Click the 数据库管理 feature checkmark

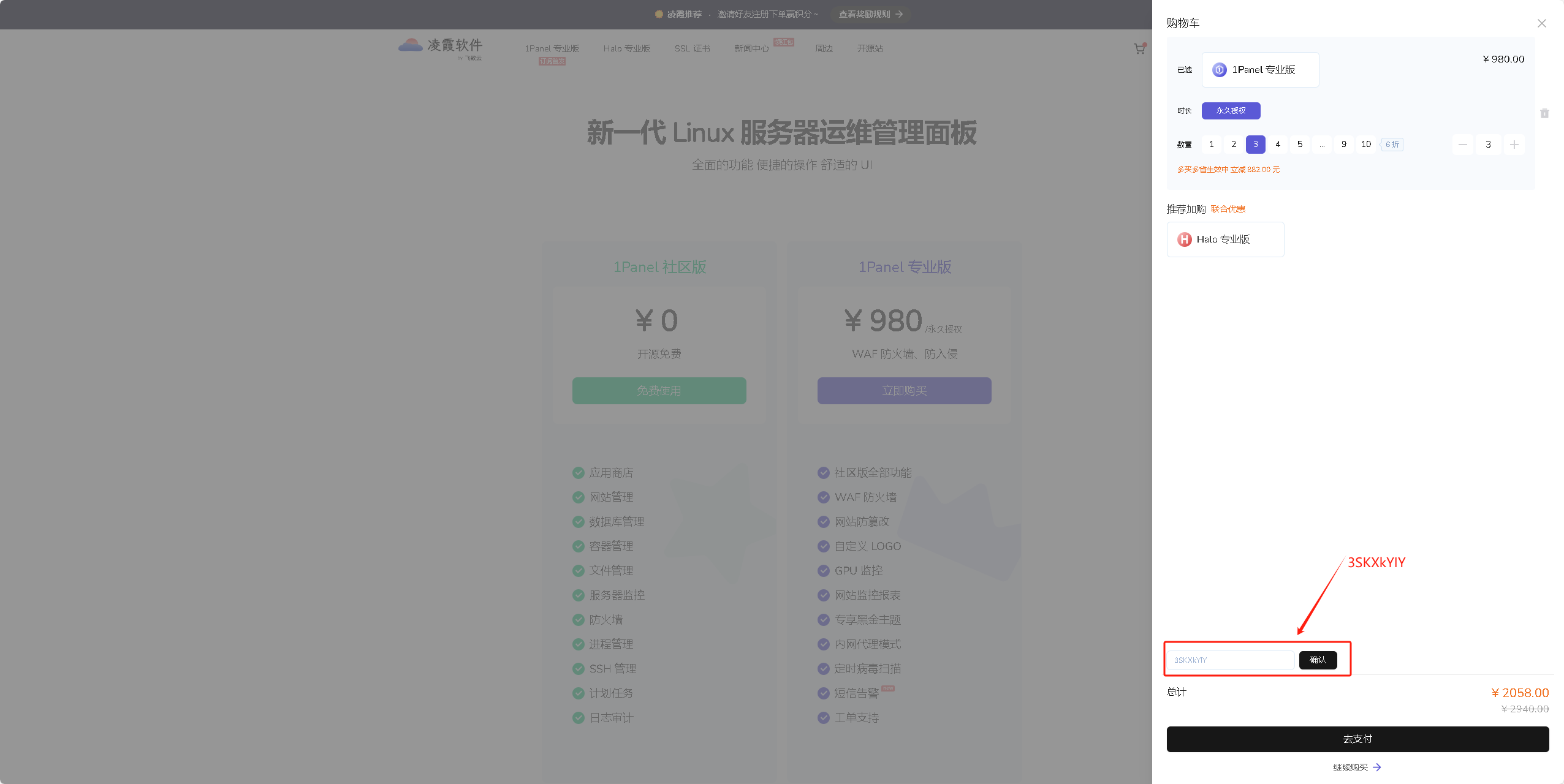[x=578, y=522]
